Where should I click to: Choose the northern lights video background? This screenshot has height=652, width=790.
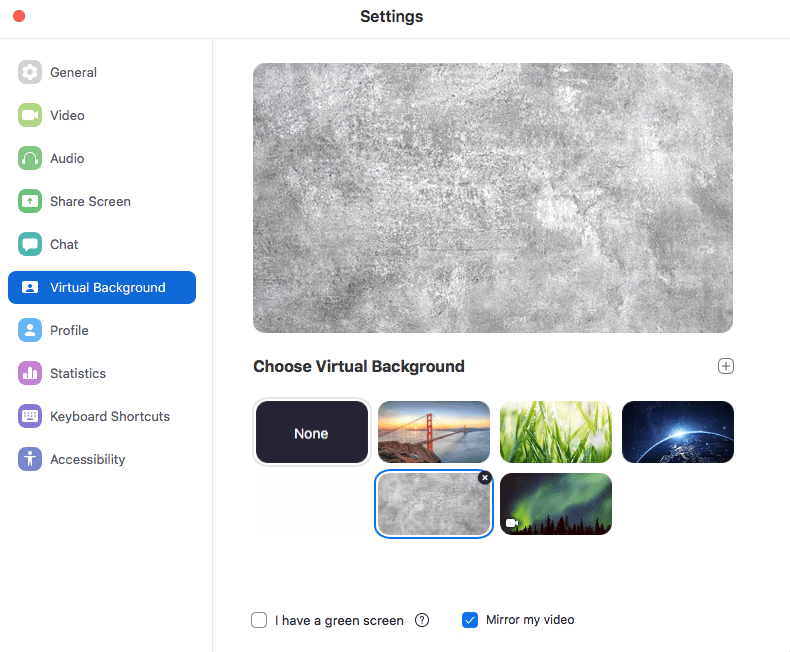coord(555,504)
